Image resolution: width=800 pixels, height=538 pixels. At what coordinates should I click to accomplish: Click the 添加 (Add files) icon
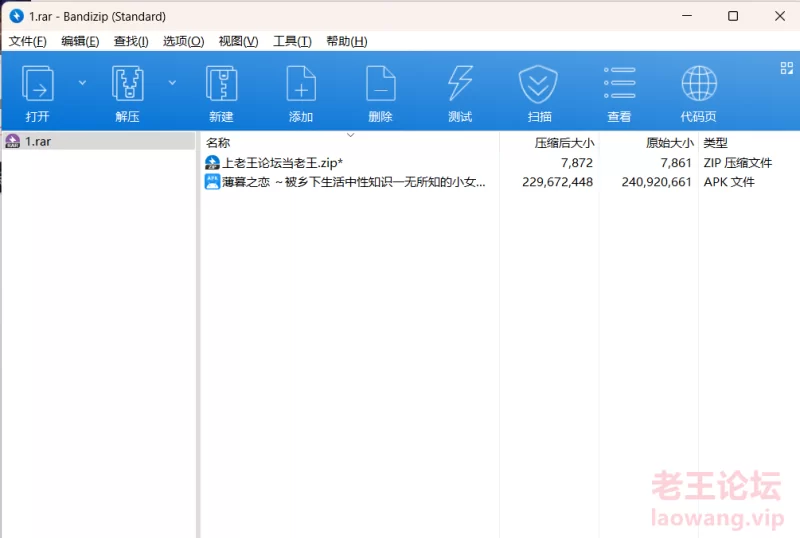coord(301,84)
